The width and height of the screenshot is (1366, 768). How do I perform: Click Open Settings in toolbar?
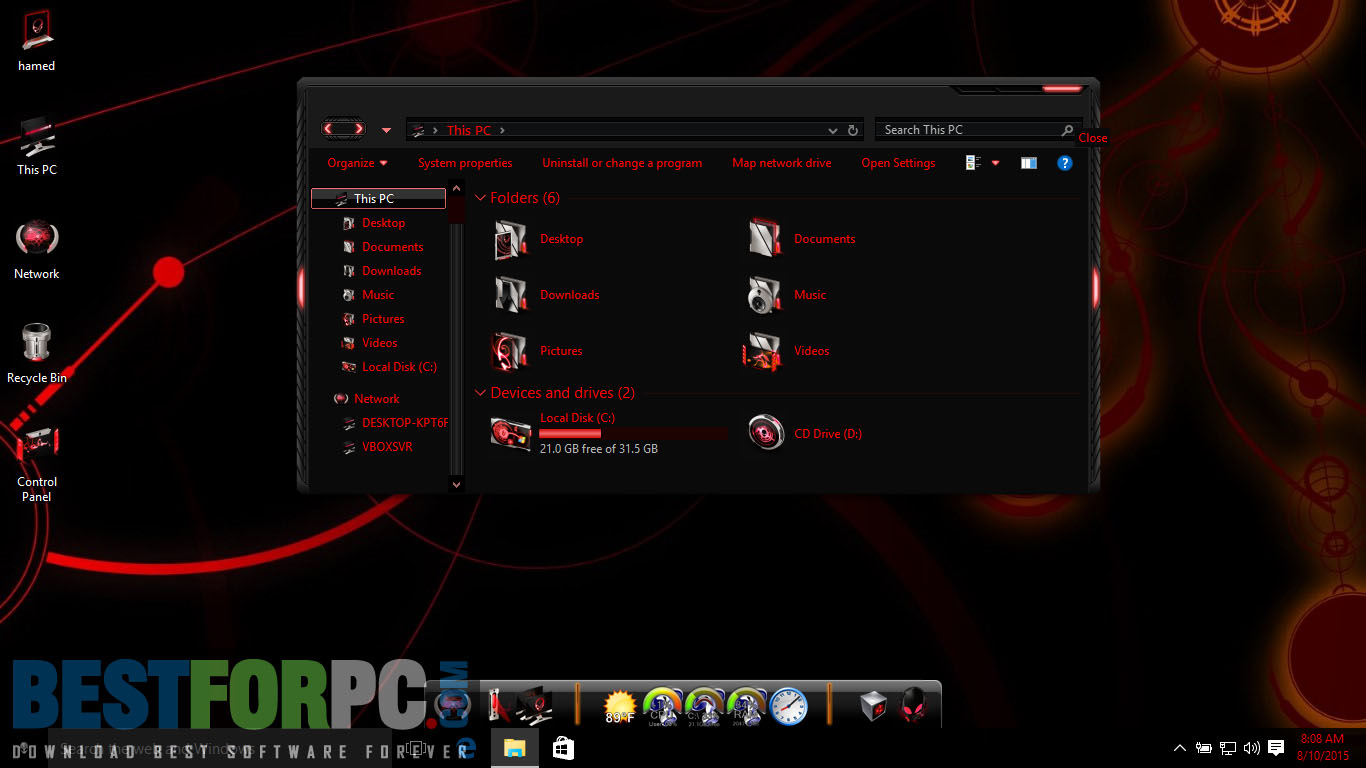click(x=898, y=163)
